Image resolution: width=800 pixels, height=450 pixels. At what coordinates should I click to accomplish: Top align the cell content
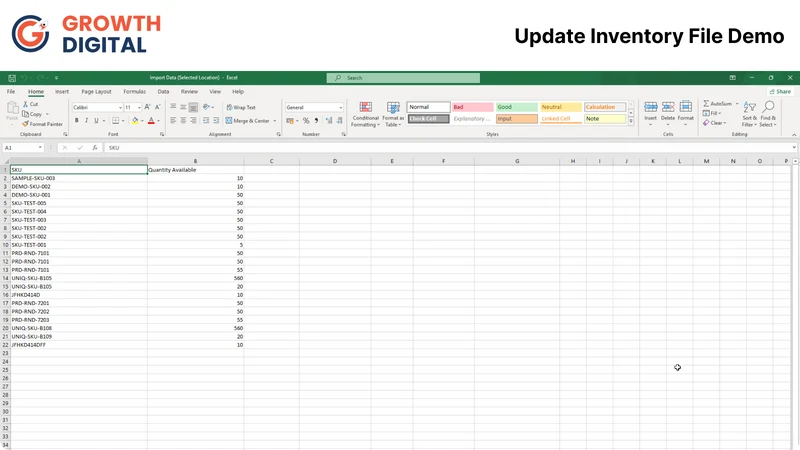tap(173, 107)
